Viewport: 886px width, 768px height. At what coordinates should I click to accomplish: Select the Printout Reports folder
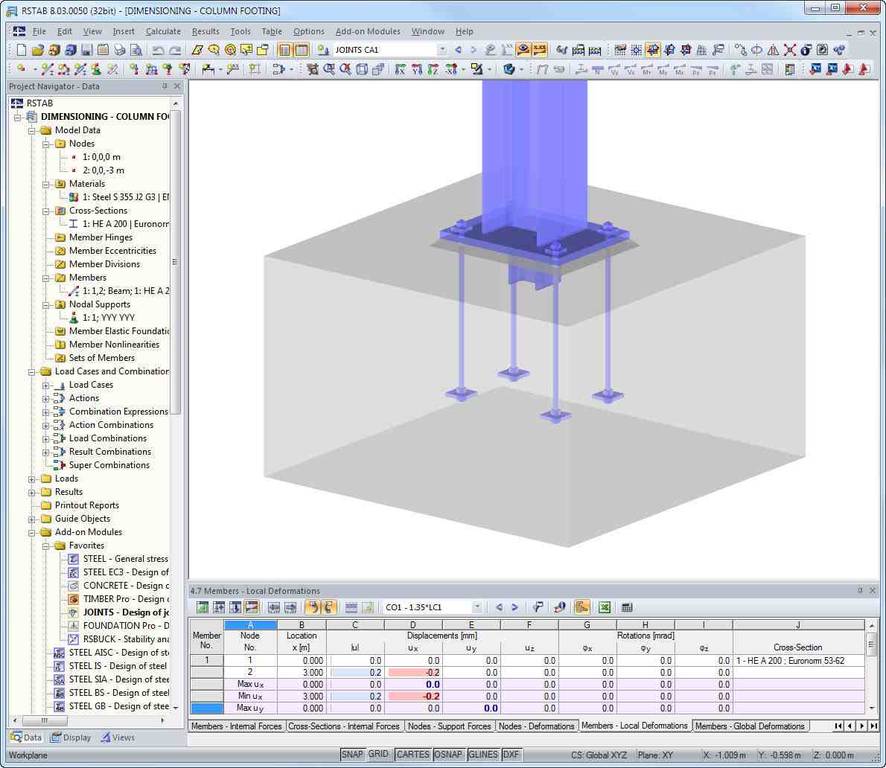pos(86,505)
